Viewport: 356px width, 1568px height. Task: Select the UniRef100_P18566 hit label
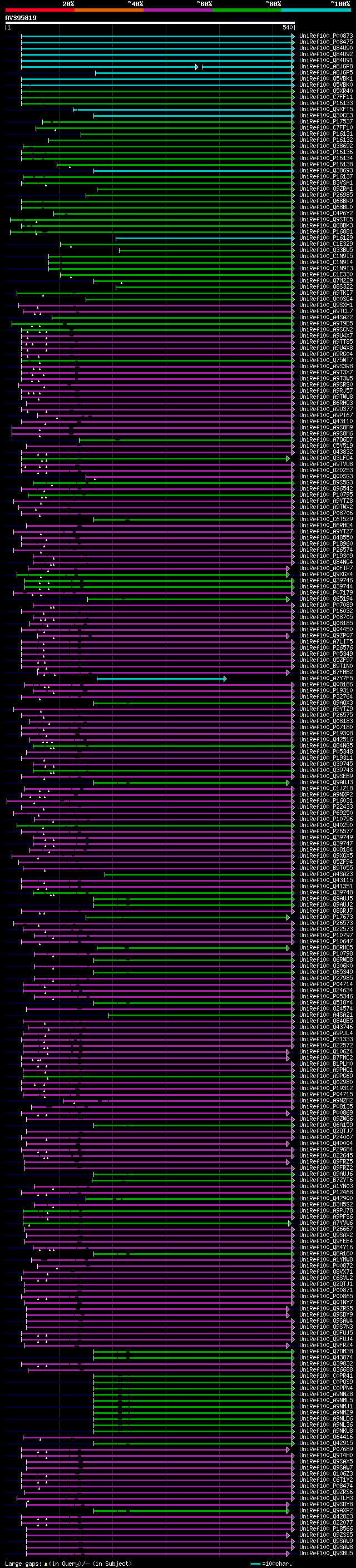tap(326, 1529)
